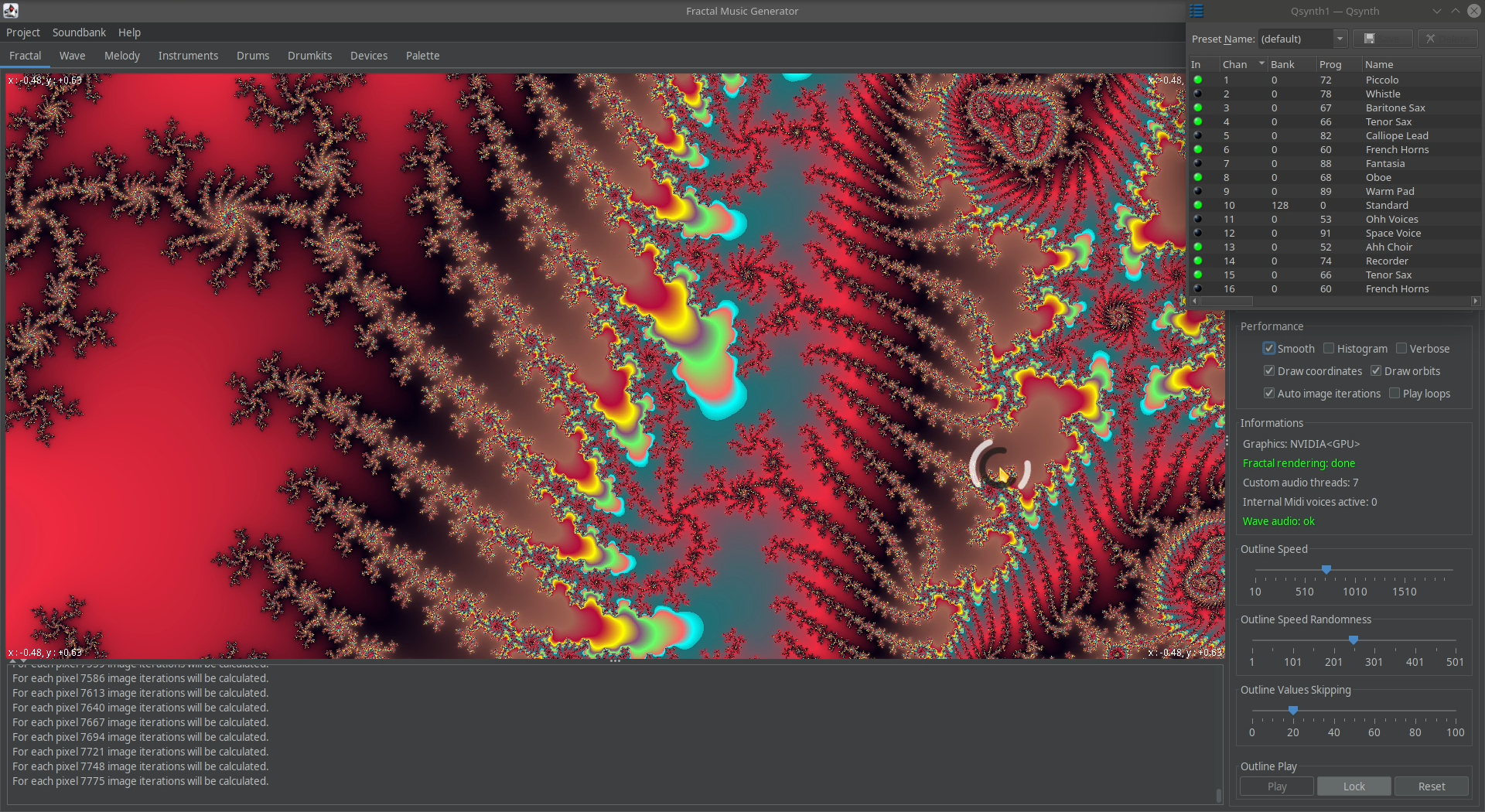Open the Drumkits tab
The height and width of the screenshot is (812, 1485).
point(309,56)
